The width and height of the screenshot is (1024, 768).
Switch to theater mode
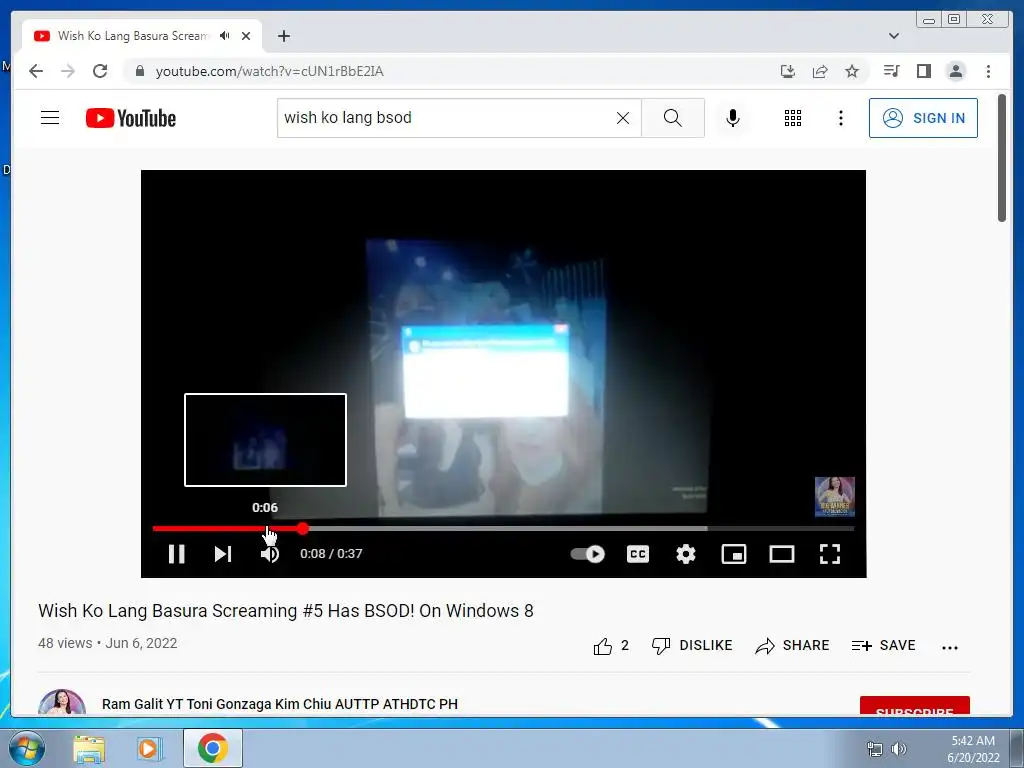[782, 554]
